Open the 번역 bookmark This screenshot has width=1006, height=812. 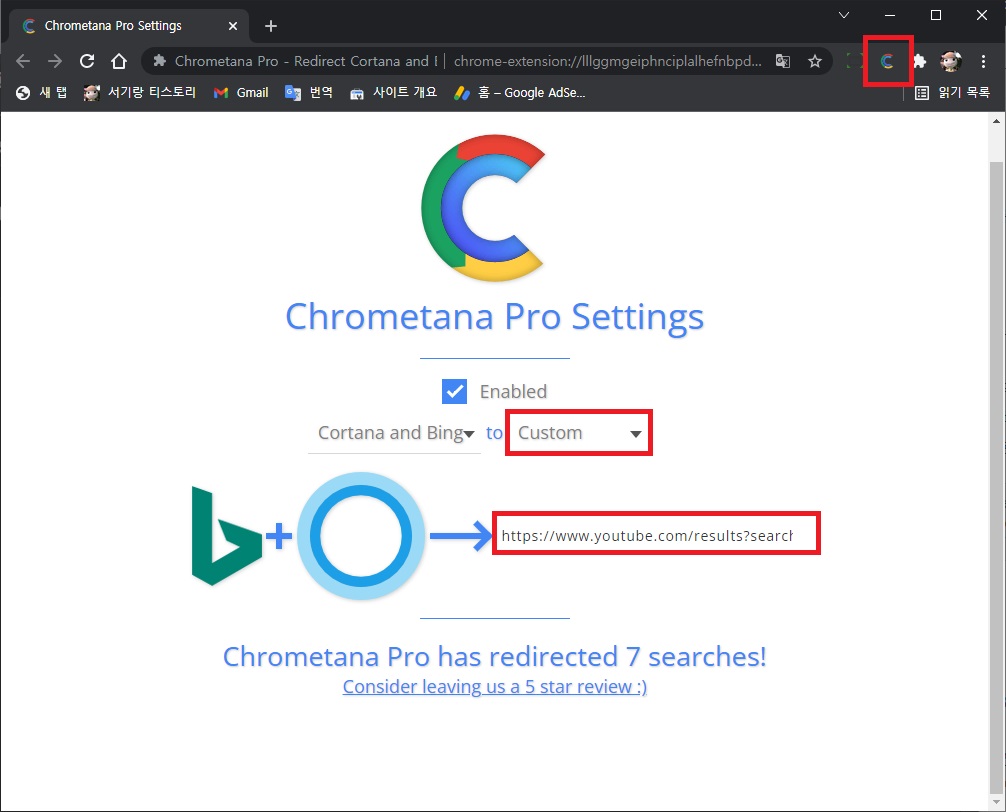(309, 92)
